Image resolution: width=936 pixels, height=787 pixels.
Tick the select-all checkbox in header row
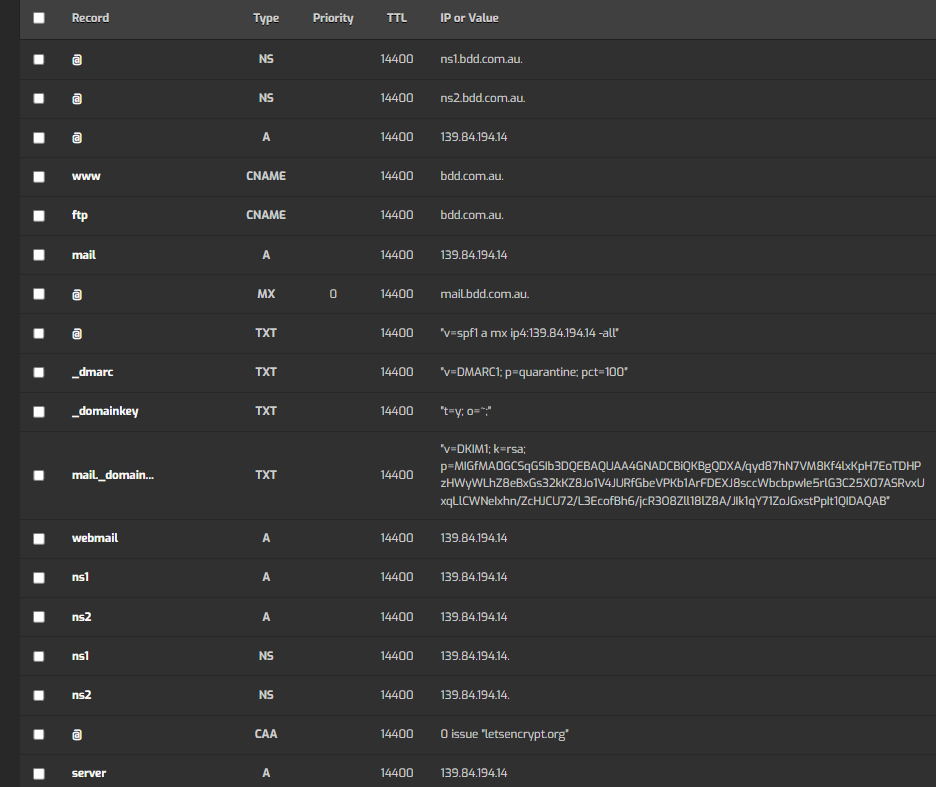pos(39,18)
